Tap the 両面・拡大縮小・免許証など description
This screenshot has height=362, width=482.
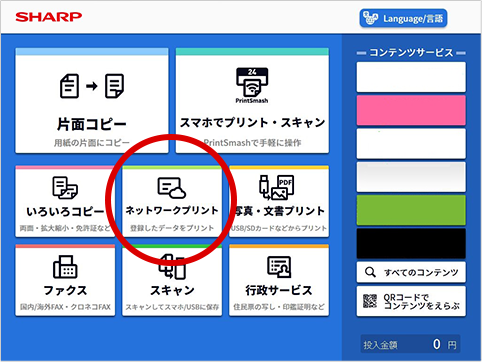[x=65, y=228]
